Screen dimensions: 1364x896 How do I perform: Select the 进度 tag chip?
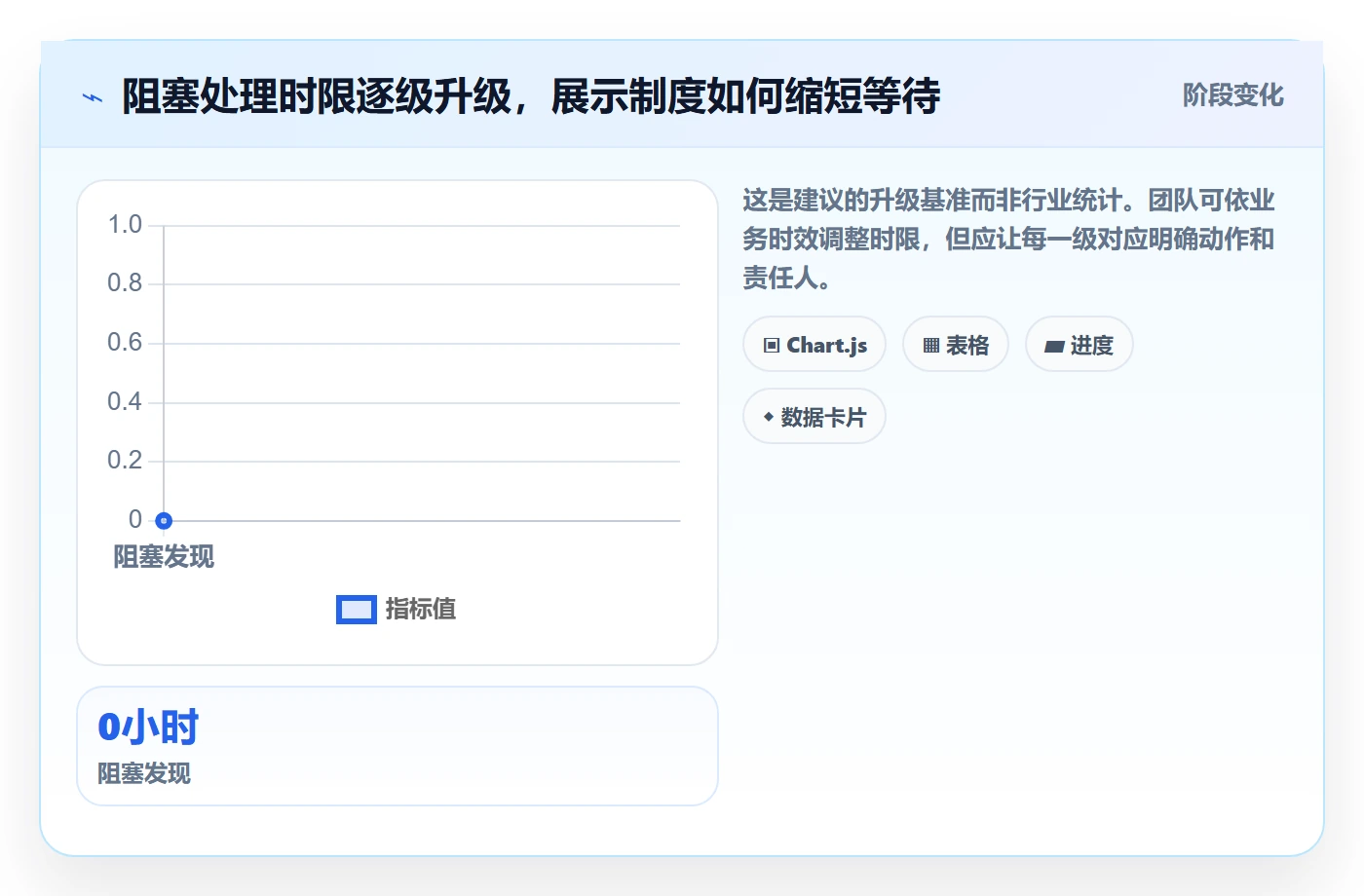click(x=1080, y=345)
